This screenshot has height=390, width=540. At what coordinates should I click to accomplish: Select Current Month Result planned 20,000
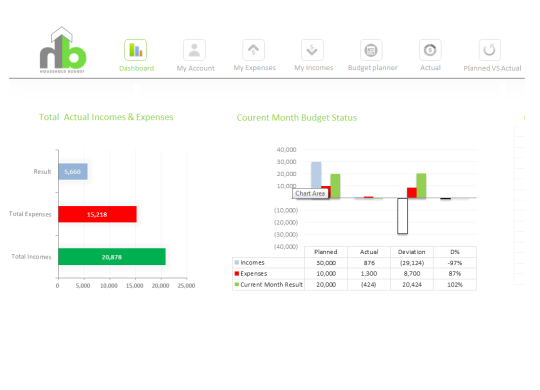click(326, 285)
